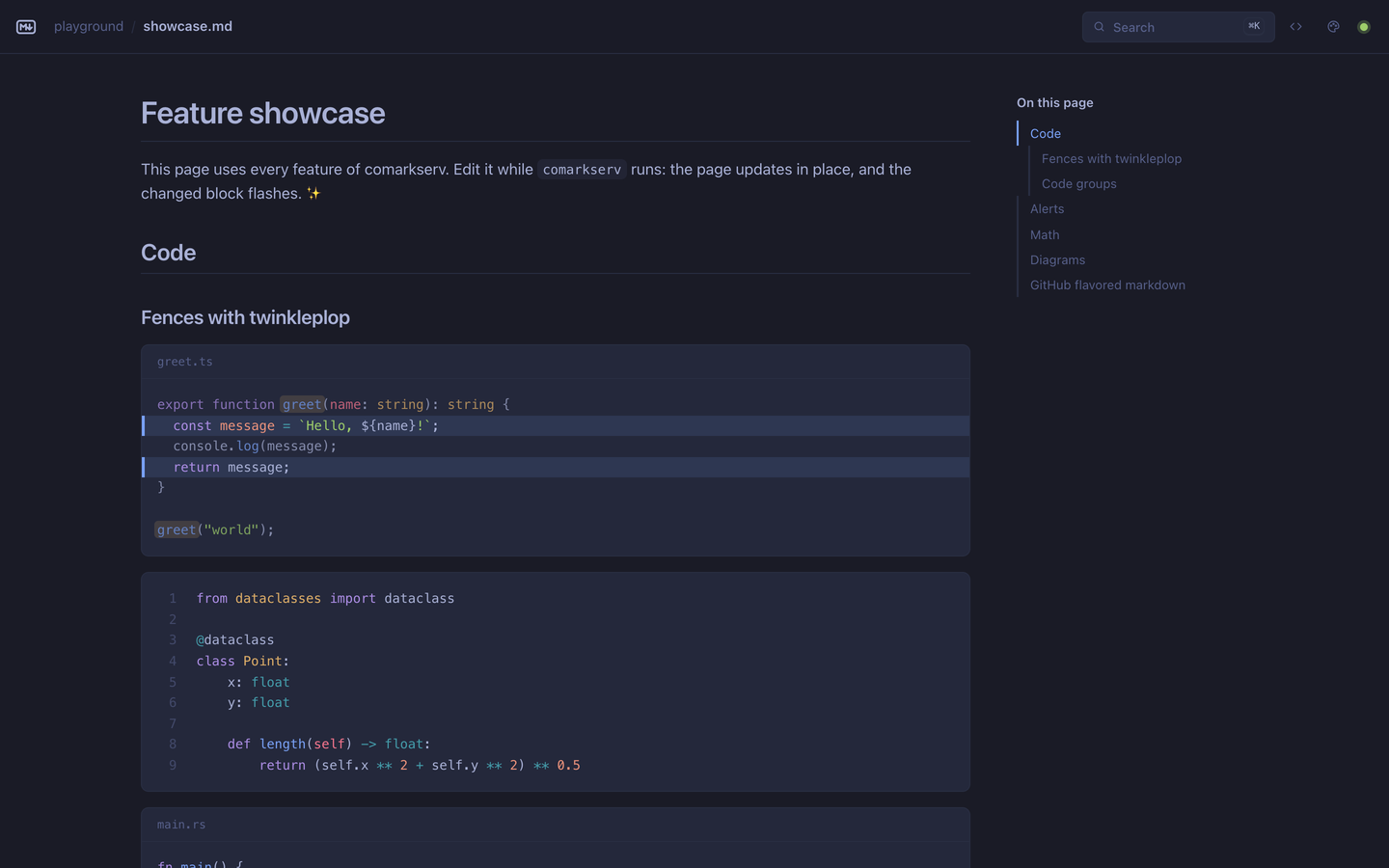Click the inline comarkserv code span
The height and width of the screenshot is (868, 1389).
coord(582,169)
